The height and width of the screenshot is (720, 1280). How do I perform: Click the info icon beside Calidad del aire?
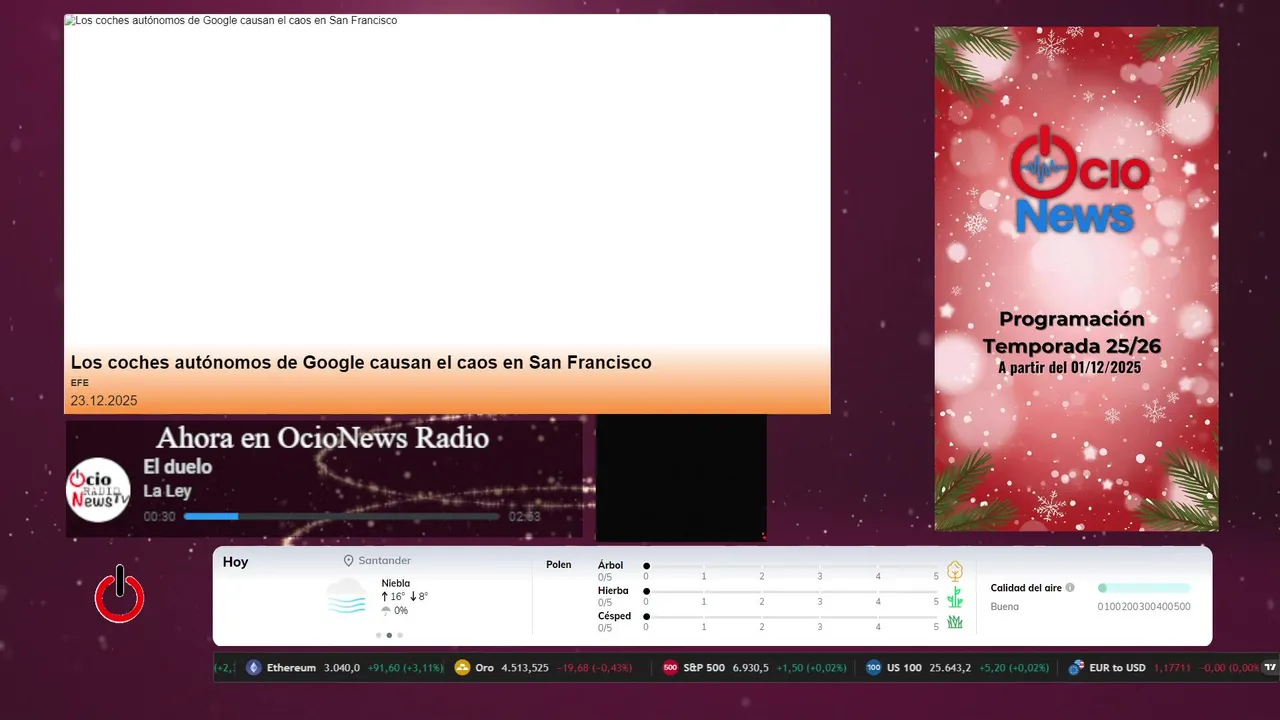point(1070,588)
